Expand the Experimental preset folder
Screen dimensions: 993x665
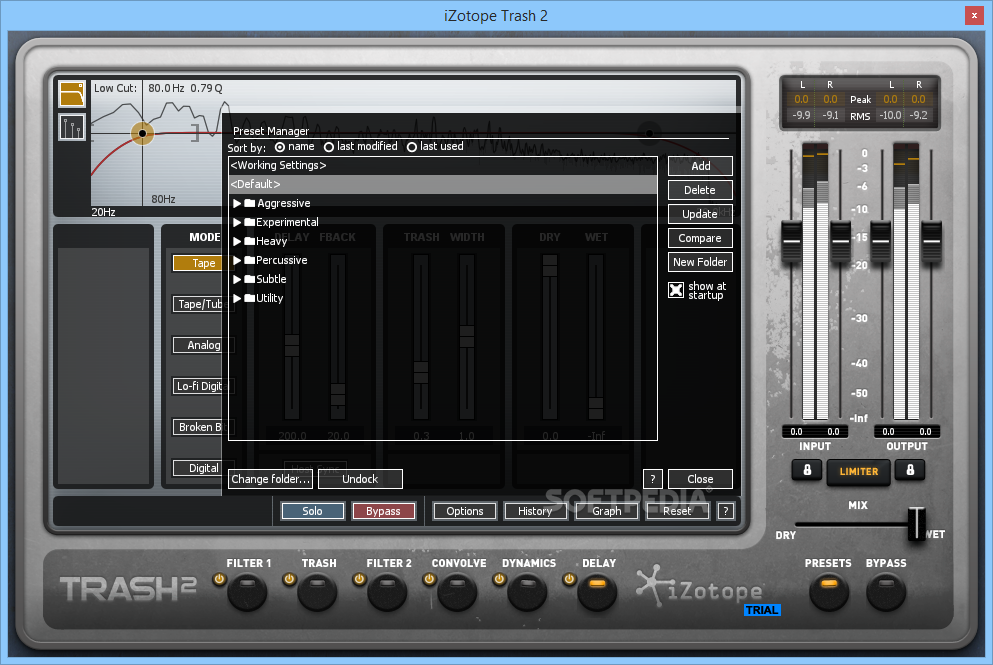point(237,222)
